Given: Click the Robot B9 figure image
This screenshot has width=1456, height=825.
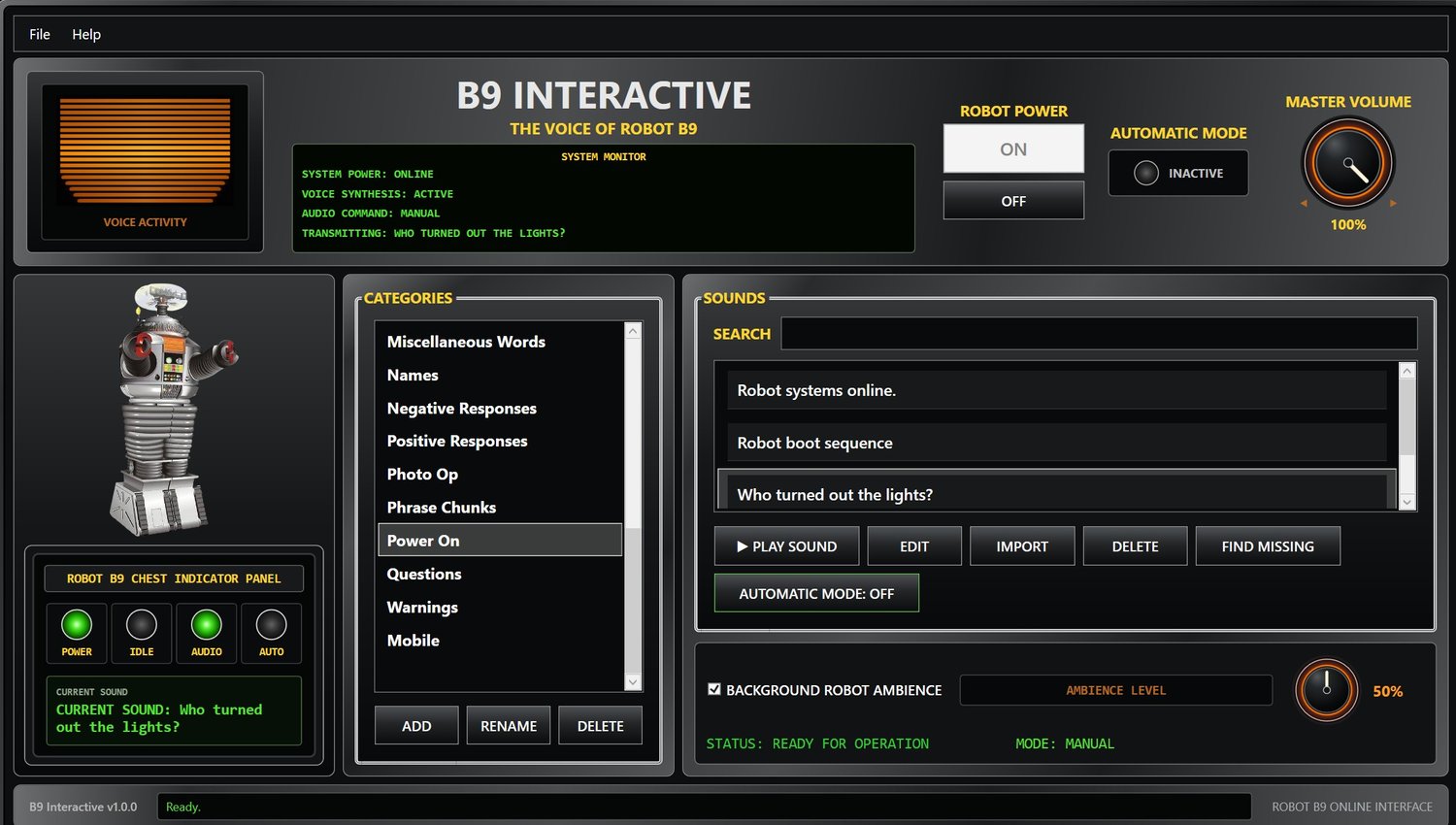Looking at the screenshot, I should point(173,409).
